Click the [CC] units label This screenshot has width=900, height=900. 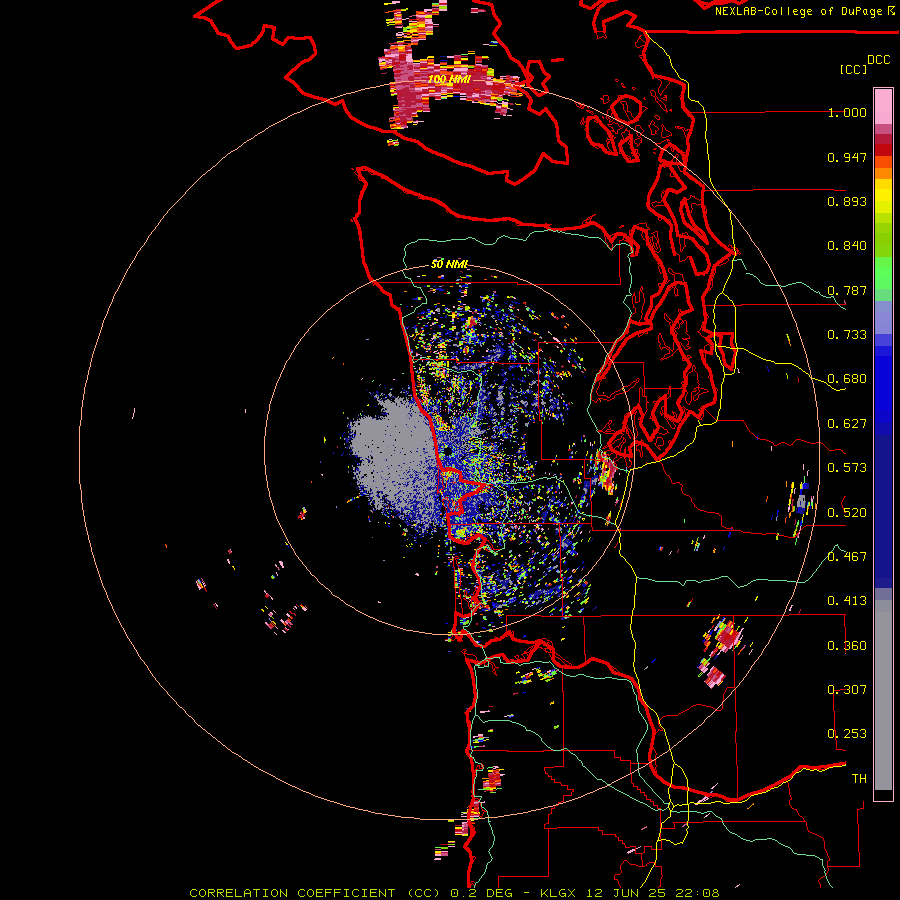(x=853, y=69)
